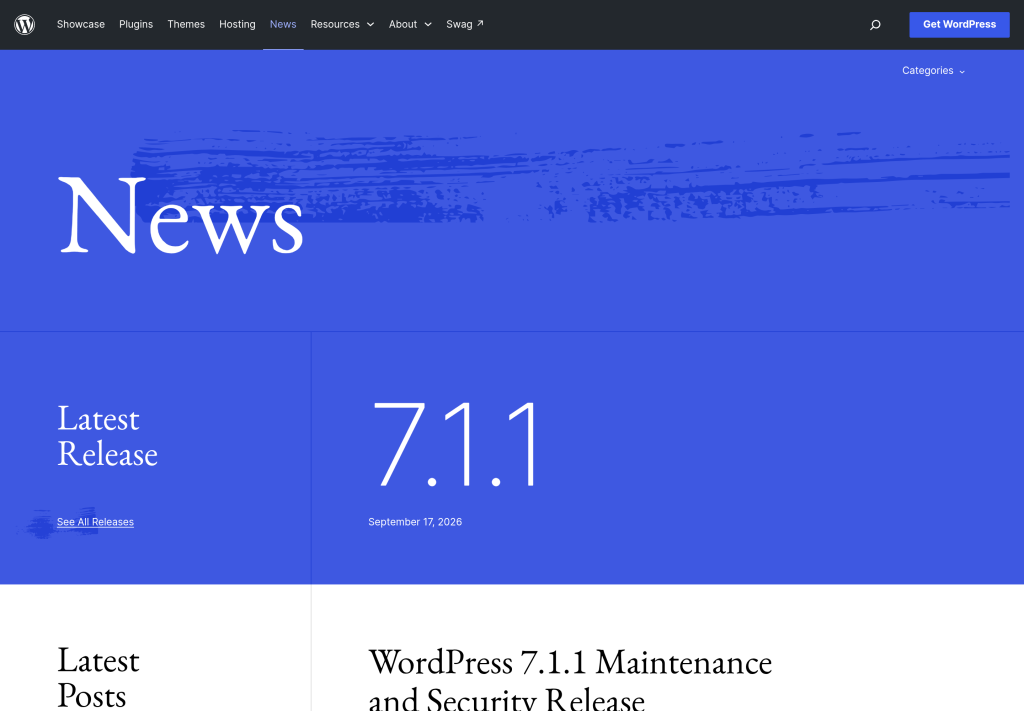The height and width of the screenshot is (711, 1024).
Task: Open the Categories dropdown
Action: coord(933,71)
